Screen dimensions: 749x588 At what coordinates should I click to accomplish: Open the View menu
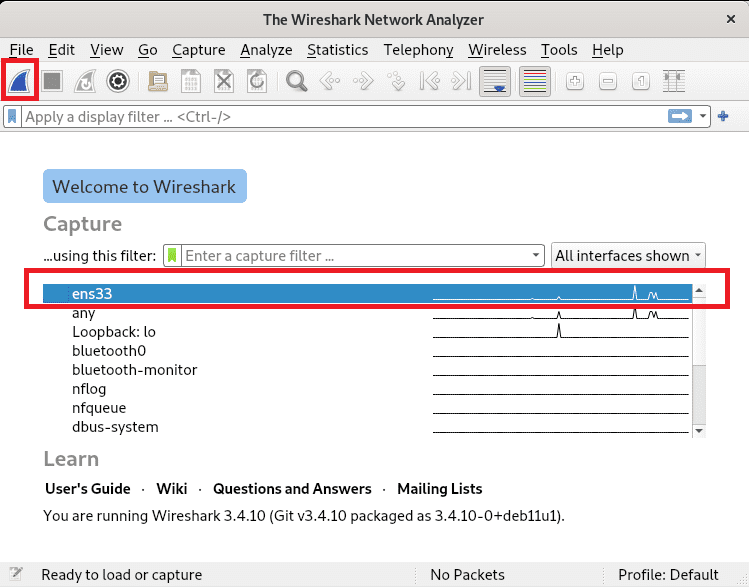[107, 50]
